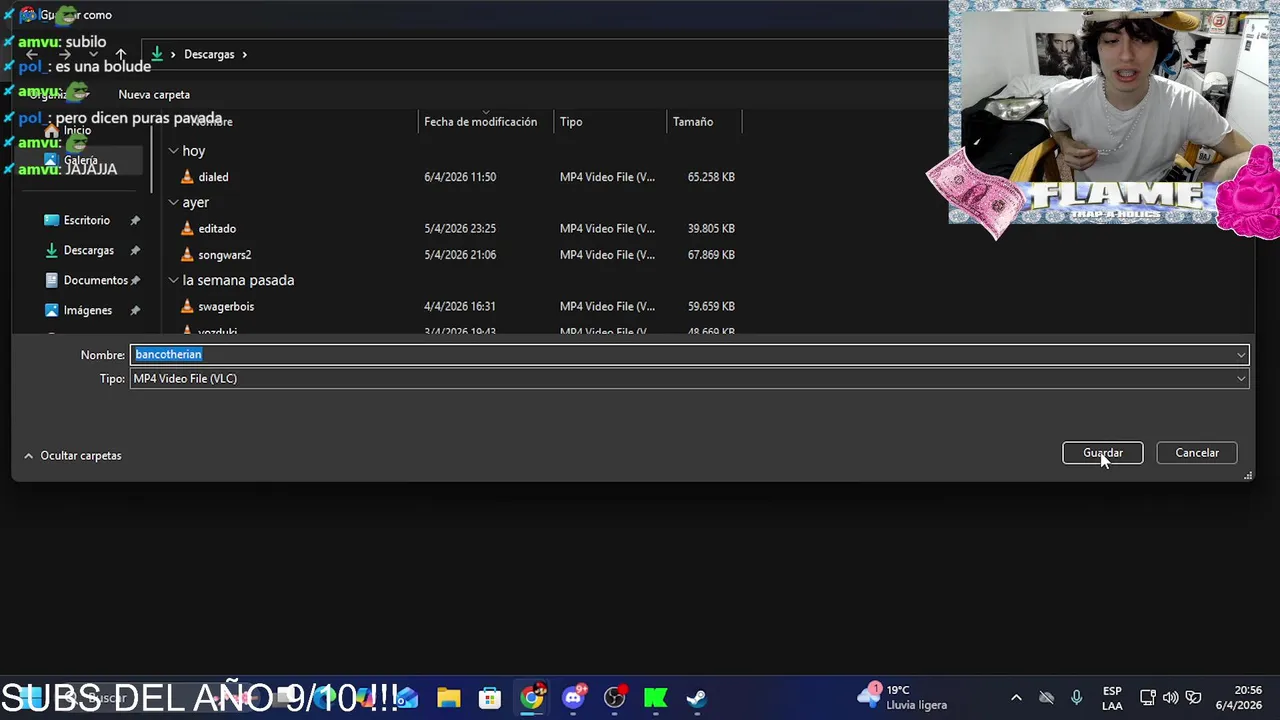Click the chevron toggle beside Ocultar carpetas

coord(28,456)
